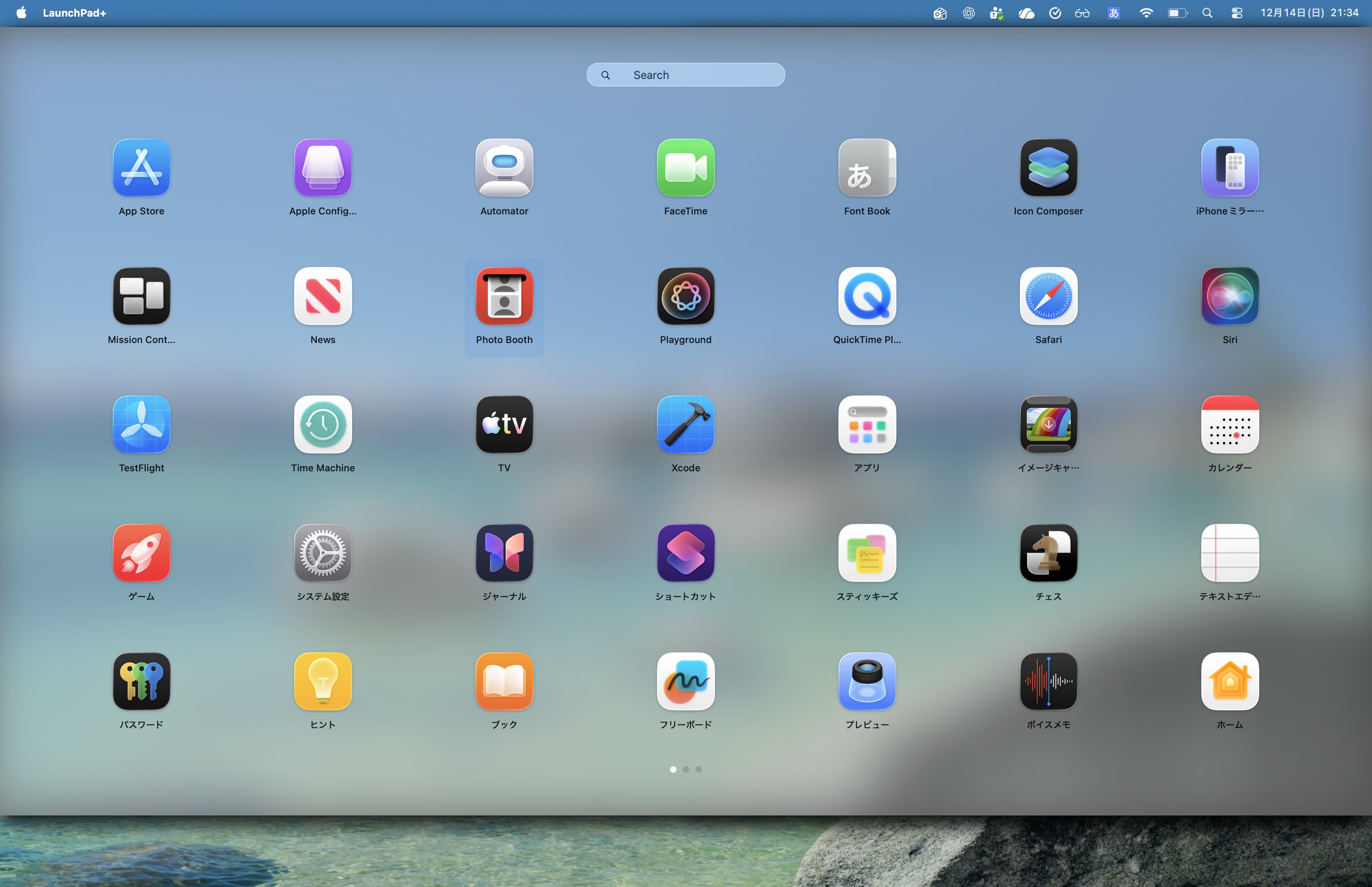This screenshot has height=887, width=1372.
Task: Open the App Store
Action: point(142,168)
